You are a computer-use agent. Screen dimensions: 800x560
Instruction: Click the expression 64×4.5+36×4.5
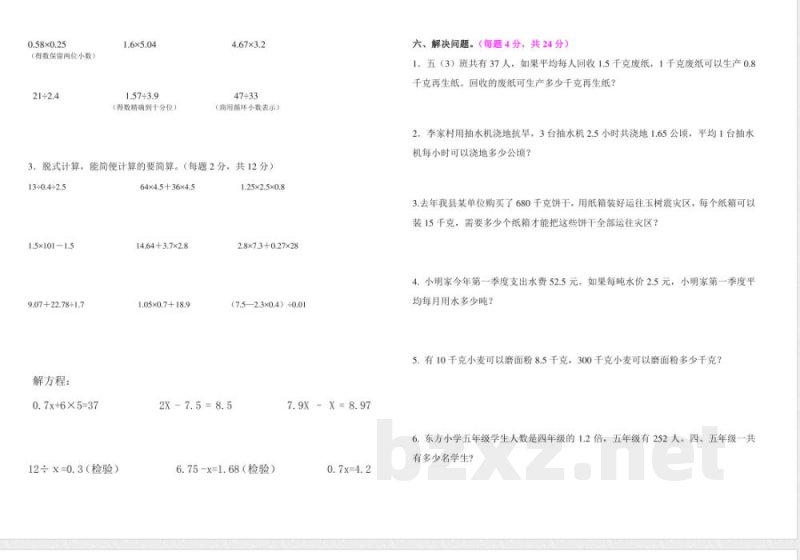pyautogui.click(x=167, y=187)
